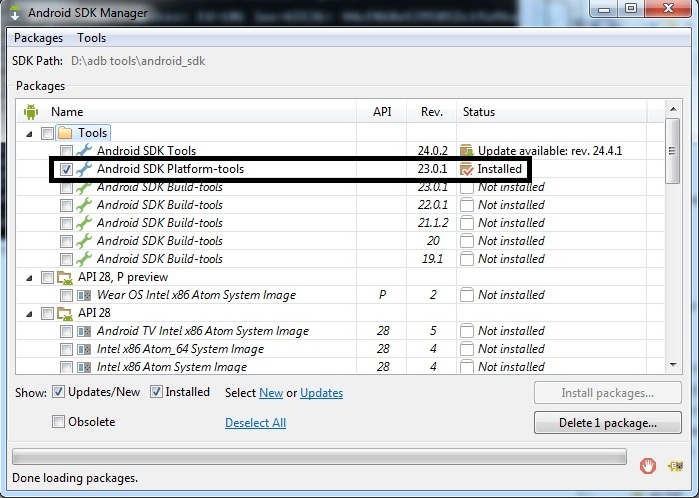The image size is (699, 498).
Task: Uncheck the Android SDK Platform-tools checkbox
Action: pyautogui.click(x=66, y=169)
